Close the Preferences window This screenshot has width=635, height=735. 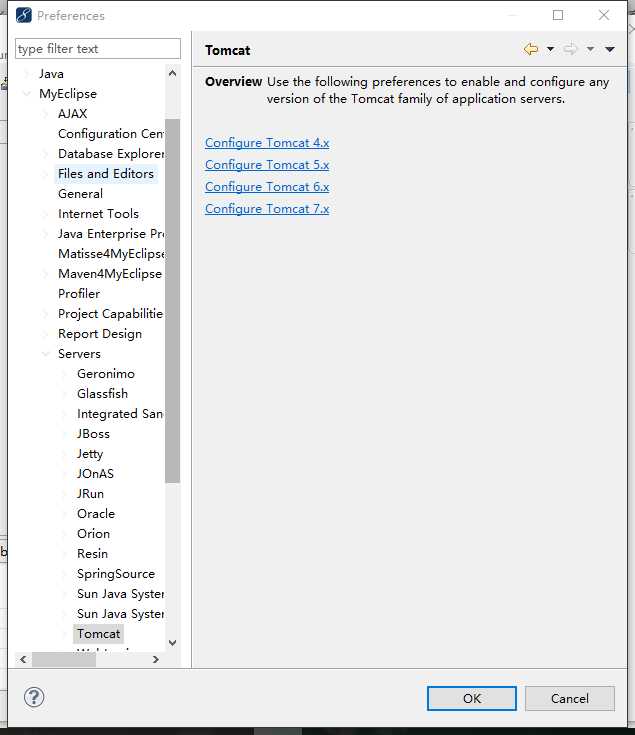coord(604,15)
